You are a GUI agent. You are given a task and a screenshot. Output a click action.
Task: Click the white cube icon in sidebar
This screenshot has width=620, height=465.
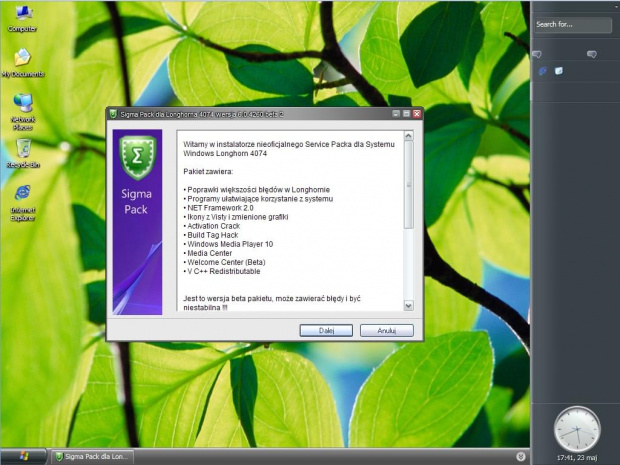[x=559, y=71]
